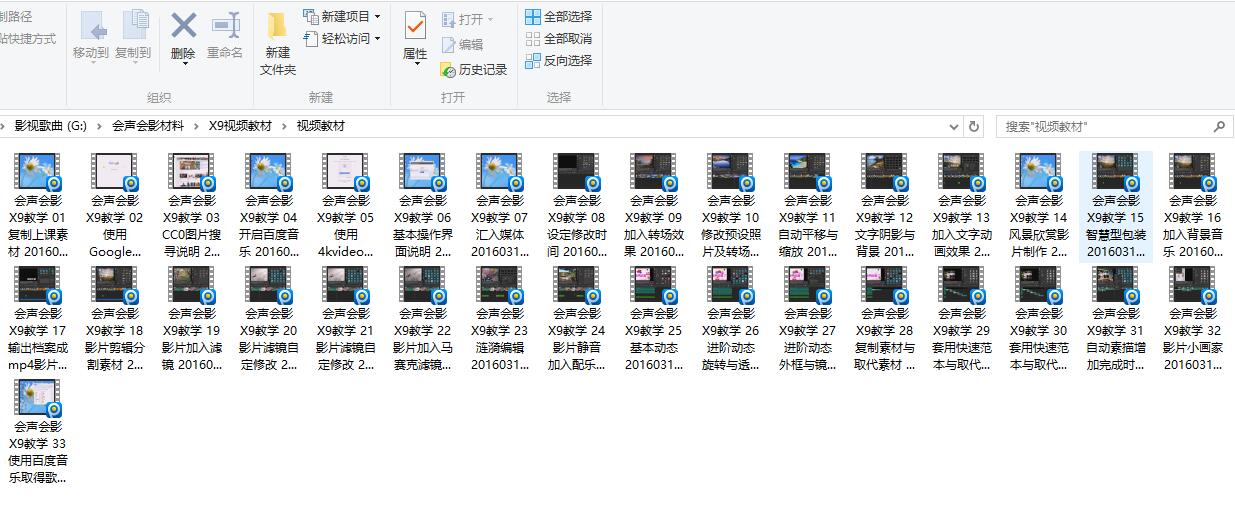
Task: Select video X9教学 01 复制上课素材
Action: pyautogui.click(x=38, y=206)
